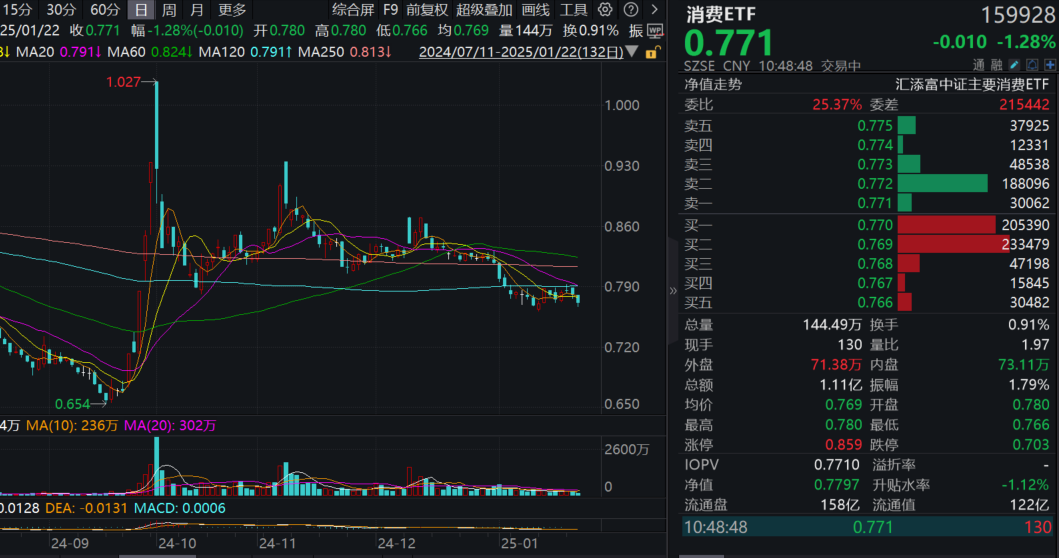Select 卖五 ask price 0.775

coord(875,126)
